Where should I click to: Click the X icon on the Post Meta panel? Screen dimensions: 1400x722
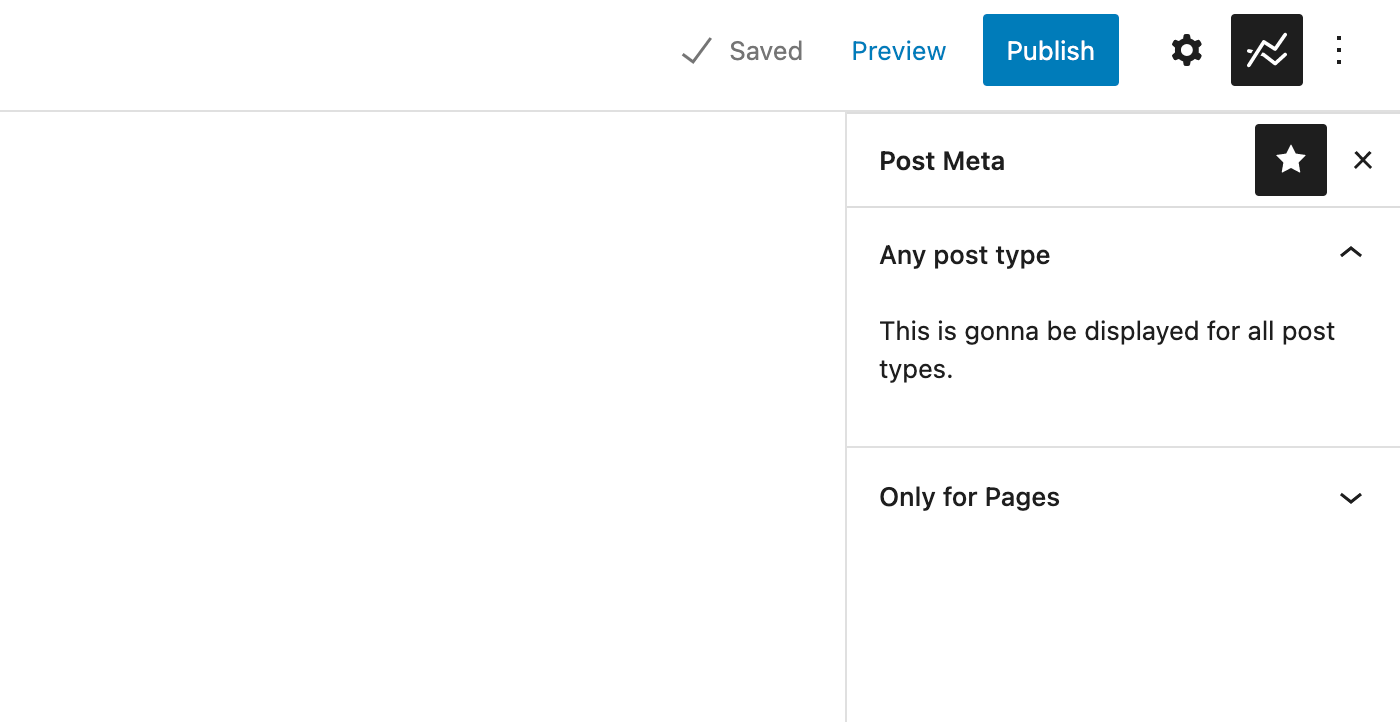[1363, 160]
